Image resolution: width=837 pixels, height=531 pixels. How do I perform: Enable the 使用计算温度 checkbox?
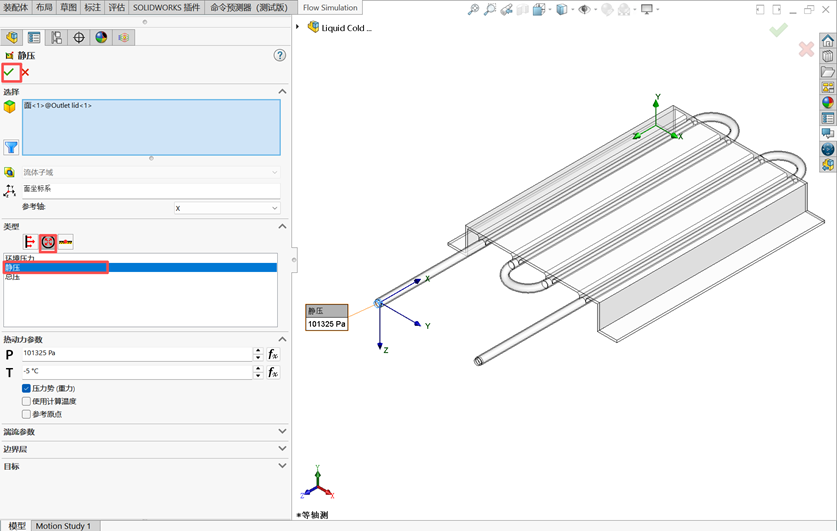[26, 401]
